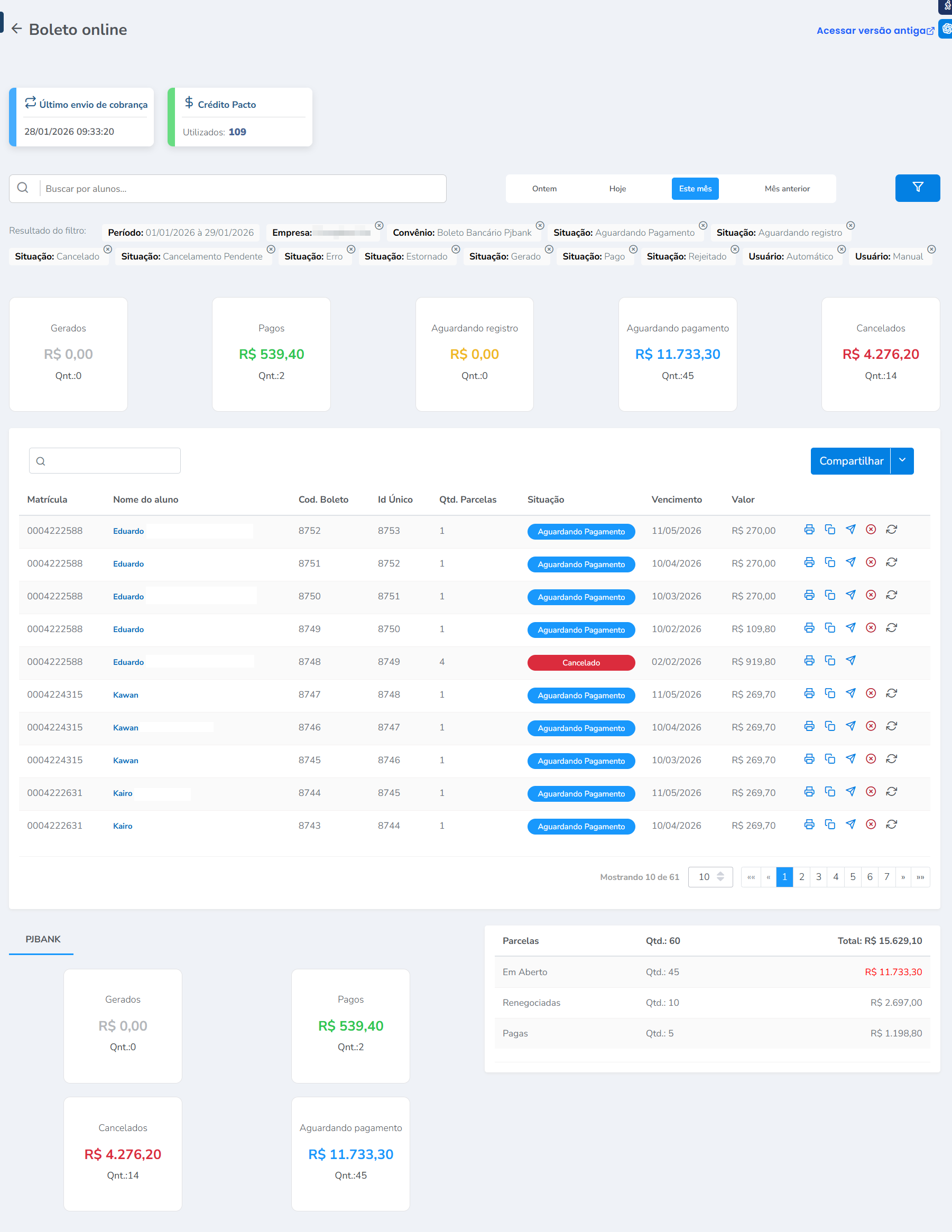The width and height of the screenshot is (952, 1232).
Task: Switch to the Hoje period tab
Action: point(617,188)
